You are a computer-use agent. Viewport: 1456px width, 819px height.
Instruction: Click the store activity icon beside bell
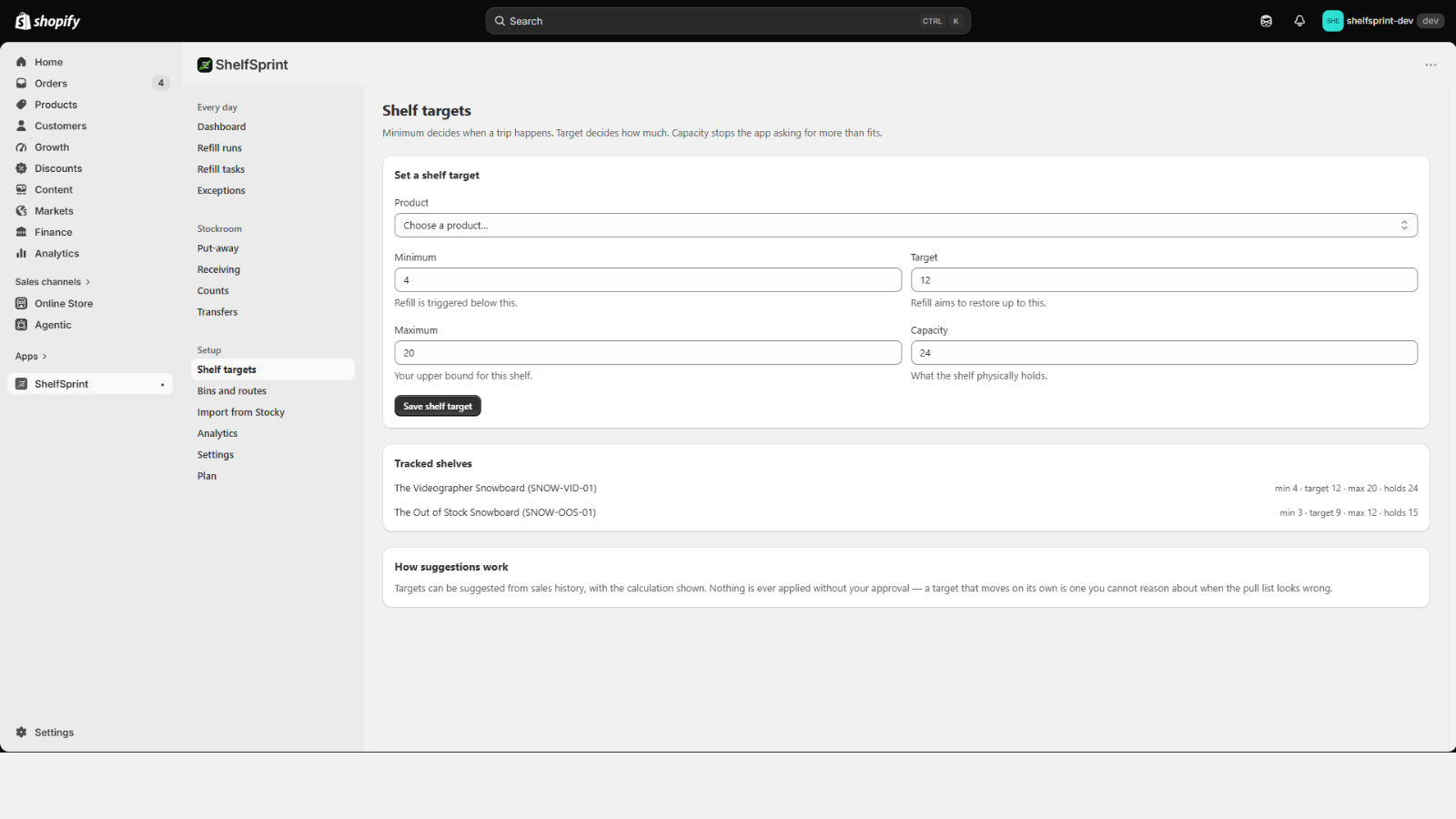1266,21
